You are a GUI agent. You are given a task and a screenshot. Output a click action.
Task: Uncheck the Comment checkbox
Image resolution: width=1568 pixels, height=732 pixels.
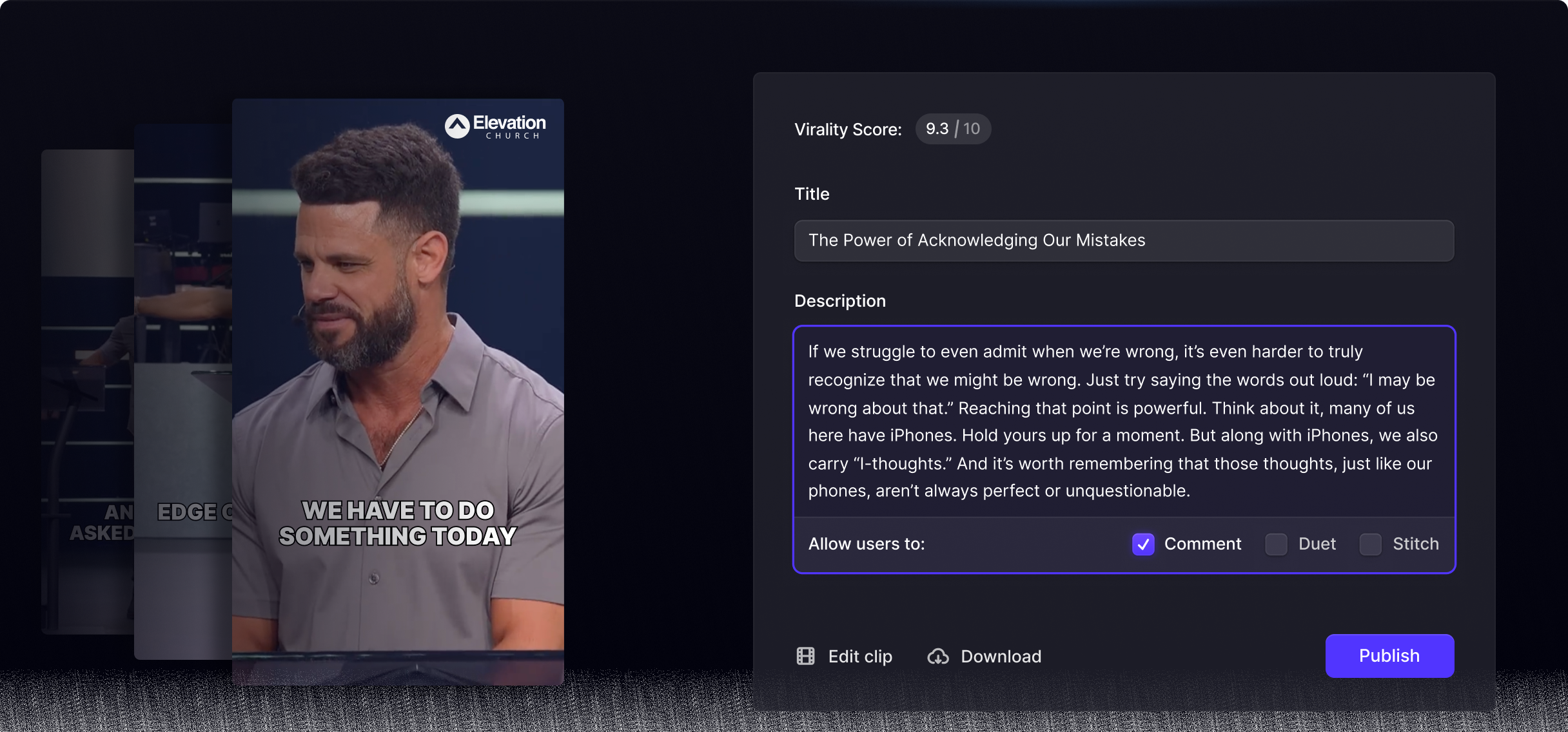[1143, 544]
